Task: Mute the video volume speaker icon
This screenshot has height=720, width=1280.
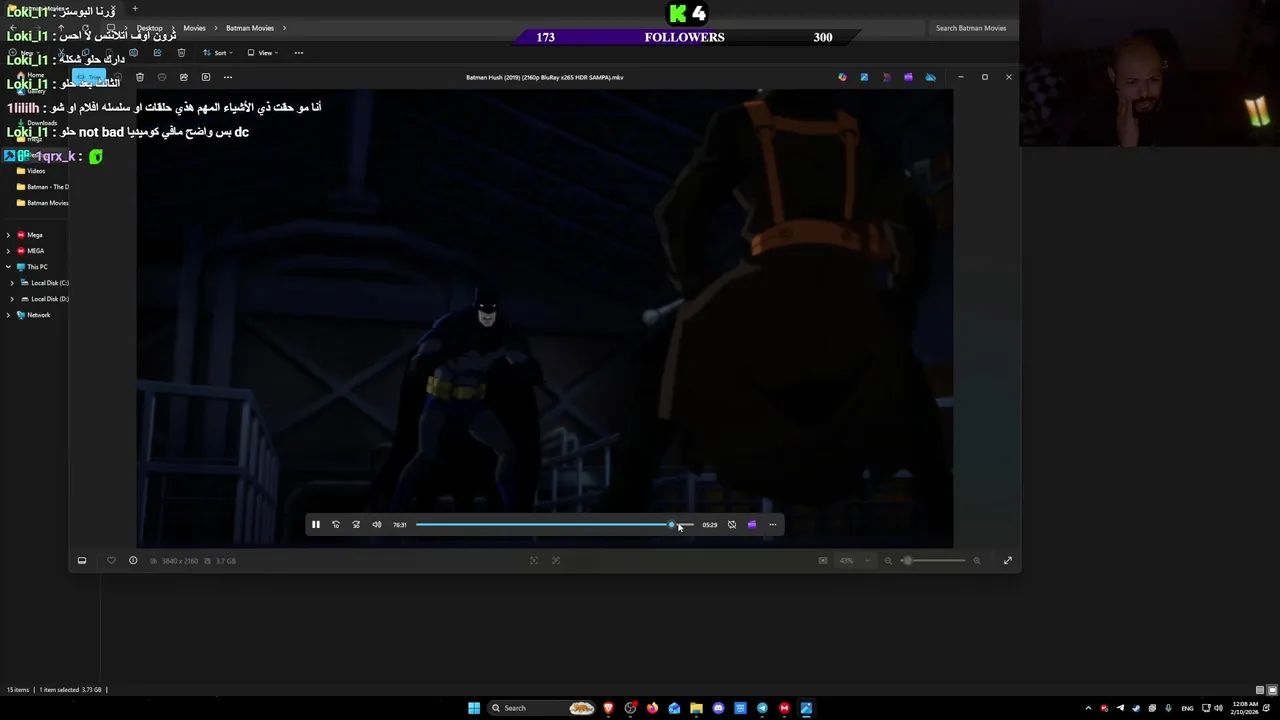Action: (377, 524)
